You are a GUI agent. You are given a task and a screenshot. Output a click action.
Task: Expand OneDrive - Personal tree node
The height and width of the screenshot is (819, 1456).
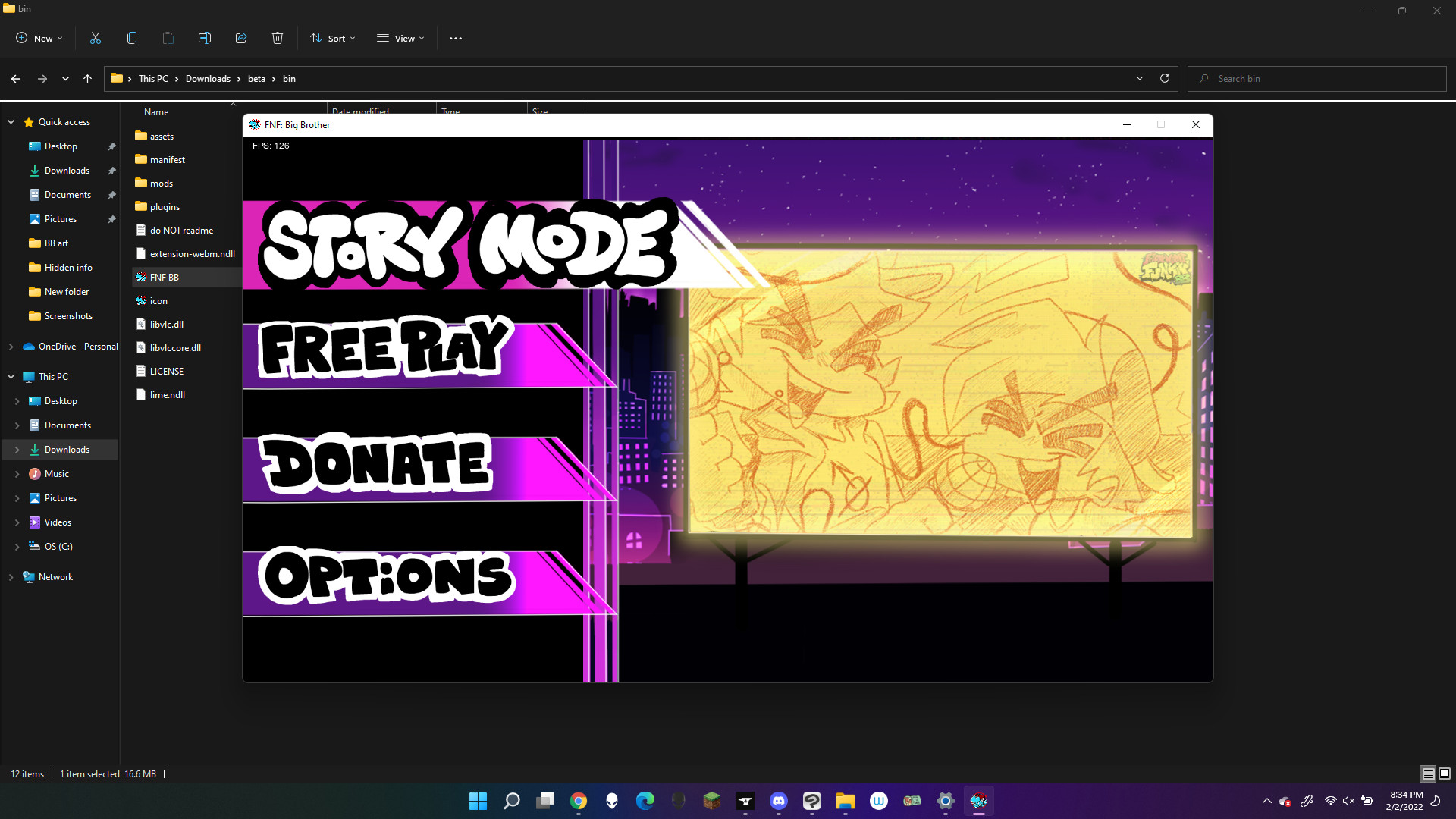[11, 347]
